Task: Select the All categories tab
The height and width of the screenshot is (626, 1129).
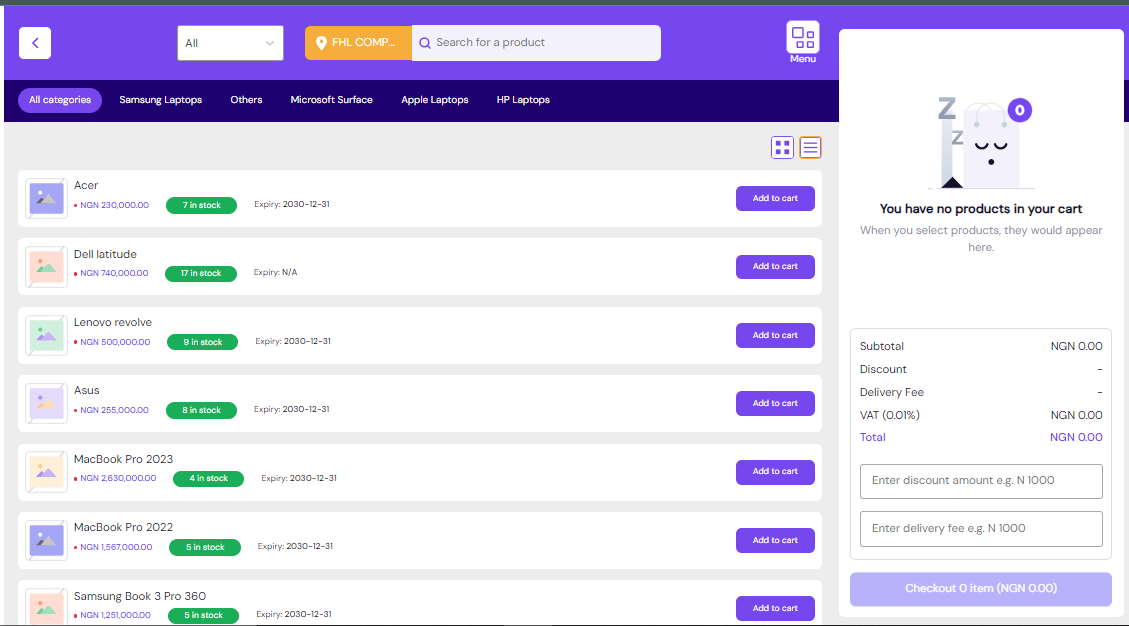Action: click(x=60, y=100)
